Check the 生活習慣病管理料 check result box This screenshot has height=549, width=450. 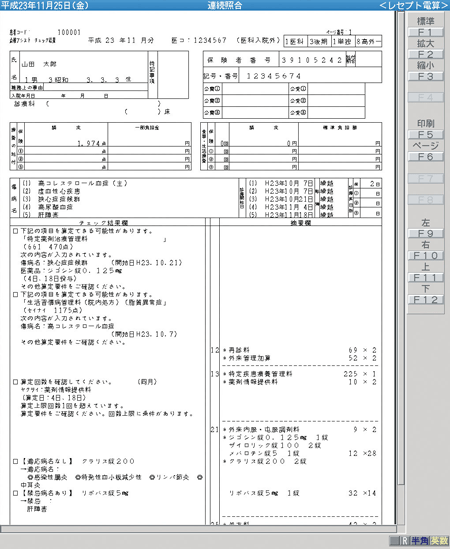click(x=15, y=294)
